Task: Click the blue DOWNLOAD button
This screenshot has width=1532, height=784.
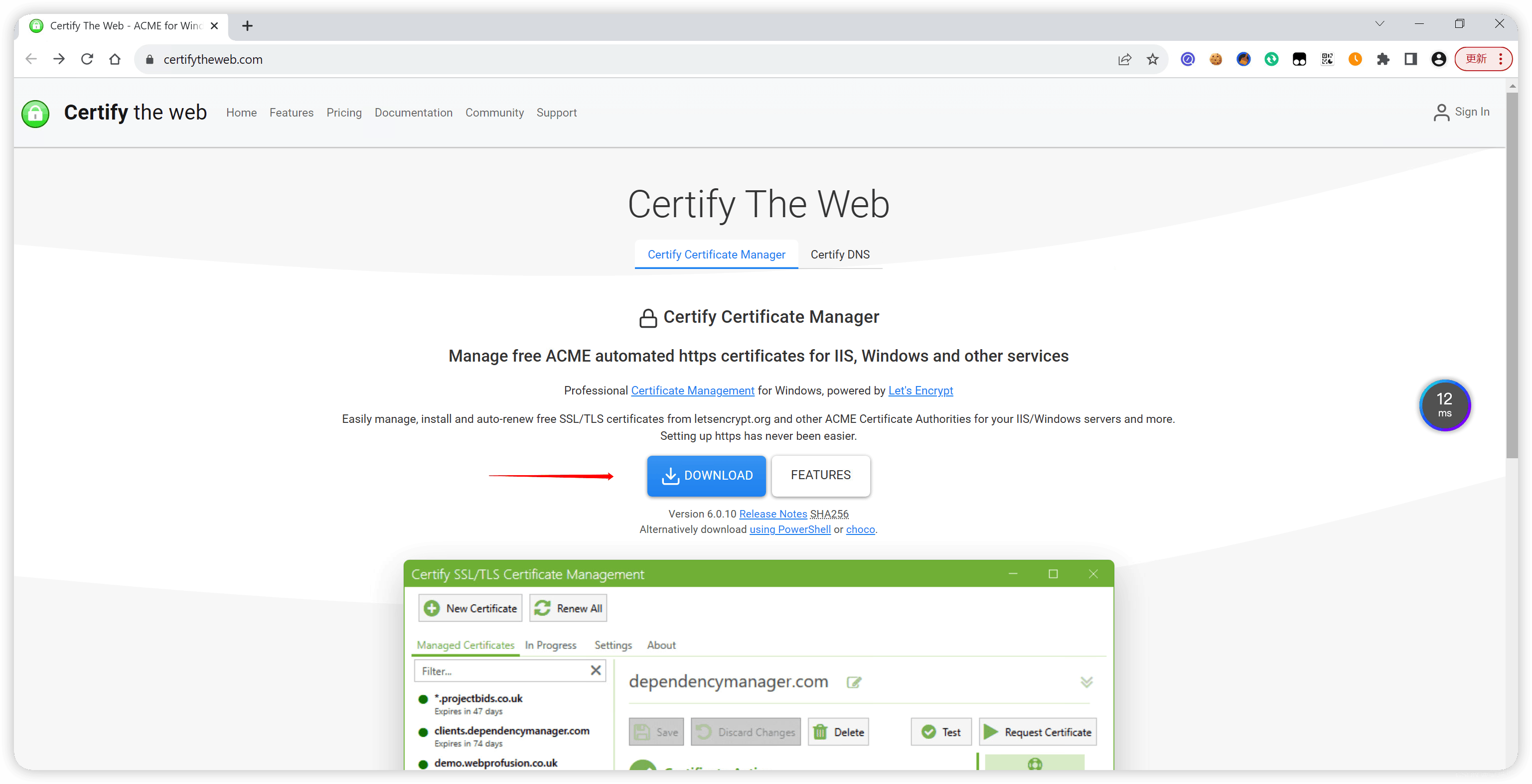Action: (x=706, y=476)
